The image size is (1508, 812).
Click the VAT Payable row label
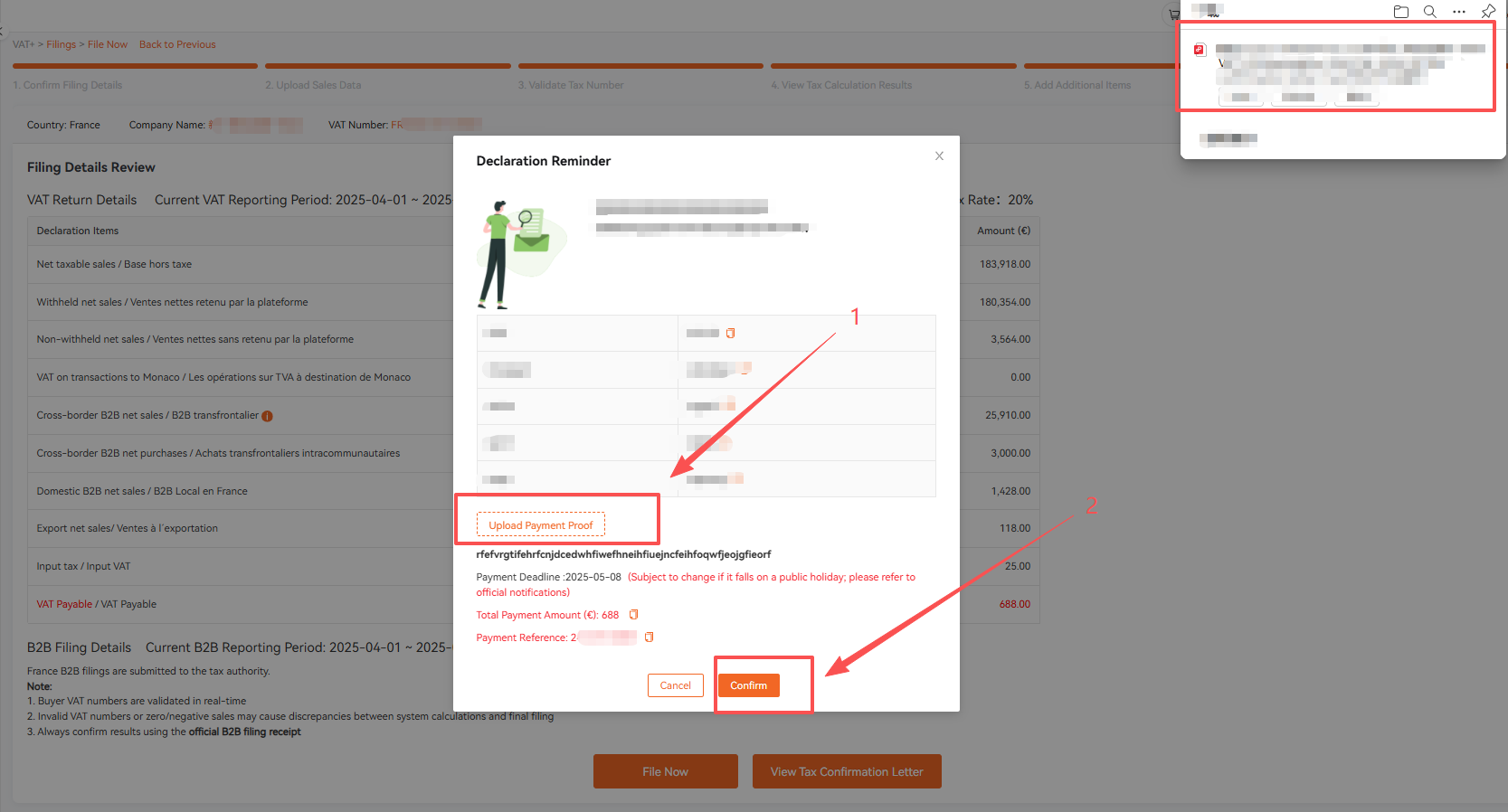[96, 604]
